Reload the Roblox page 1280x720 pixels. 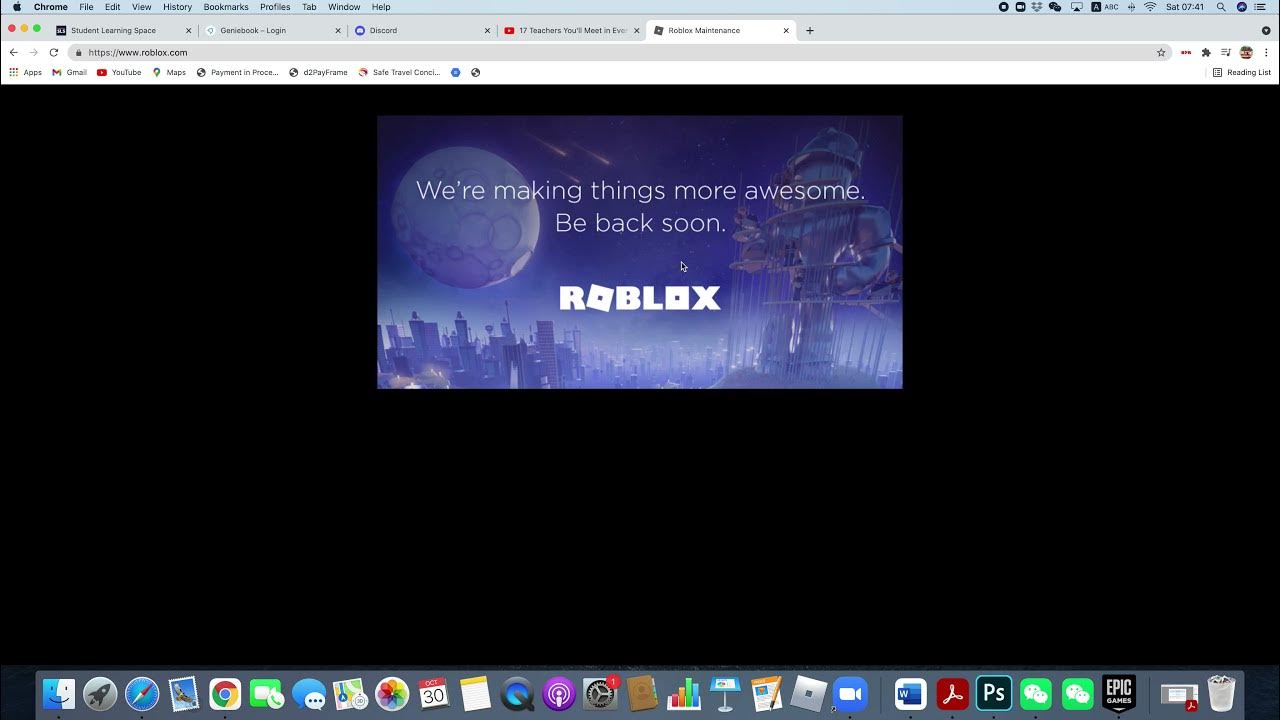click(x=53, y=52)
